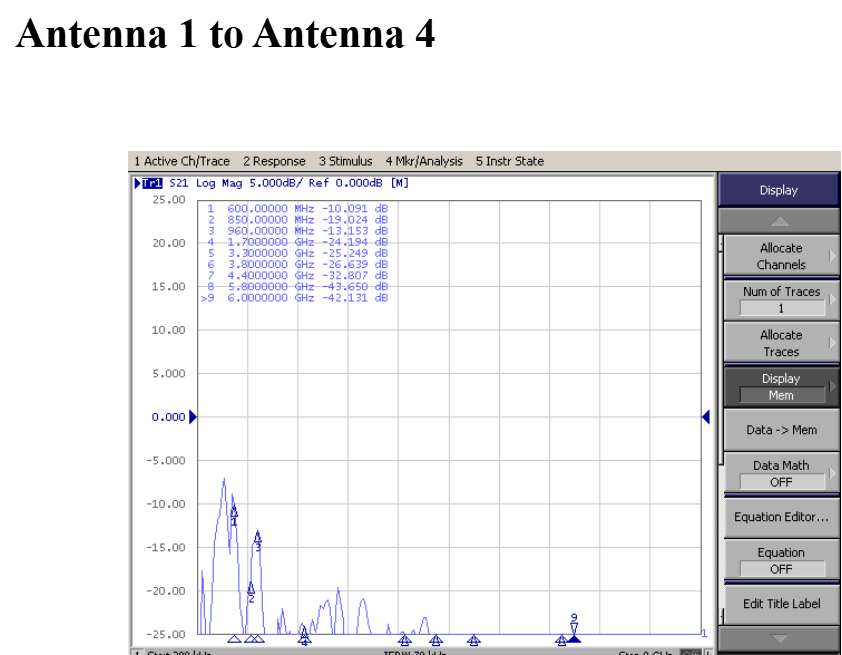Click the S21 measurement label
This screenshot has height=655, width=842.
click(179, 183)
